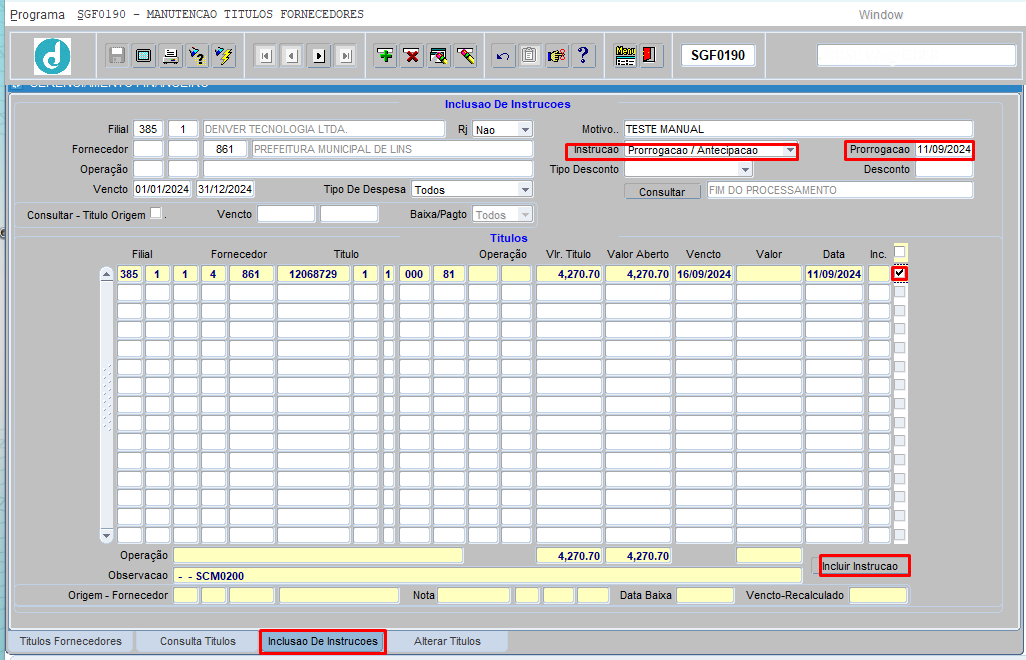Switch to the Alterar Titulos tab

click(x=447, y=641)
